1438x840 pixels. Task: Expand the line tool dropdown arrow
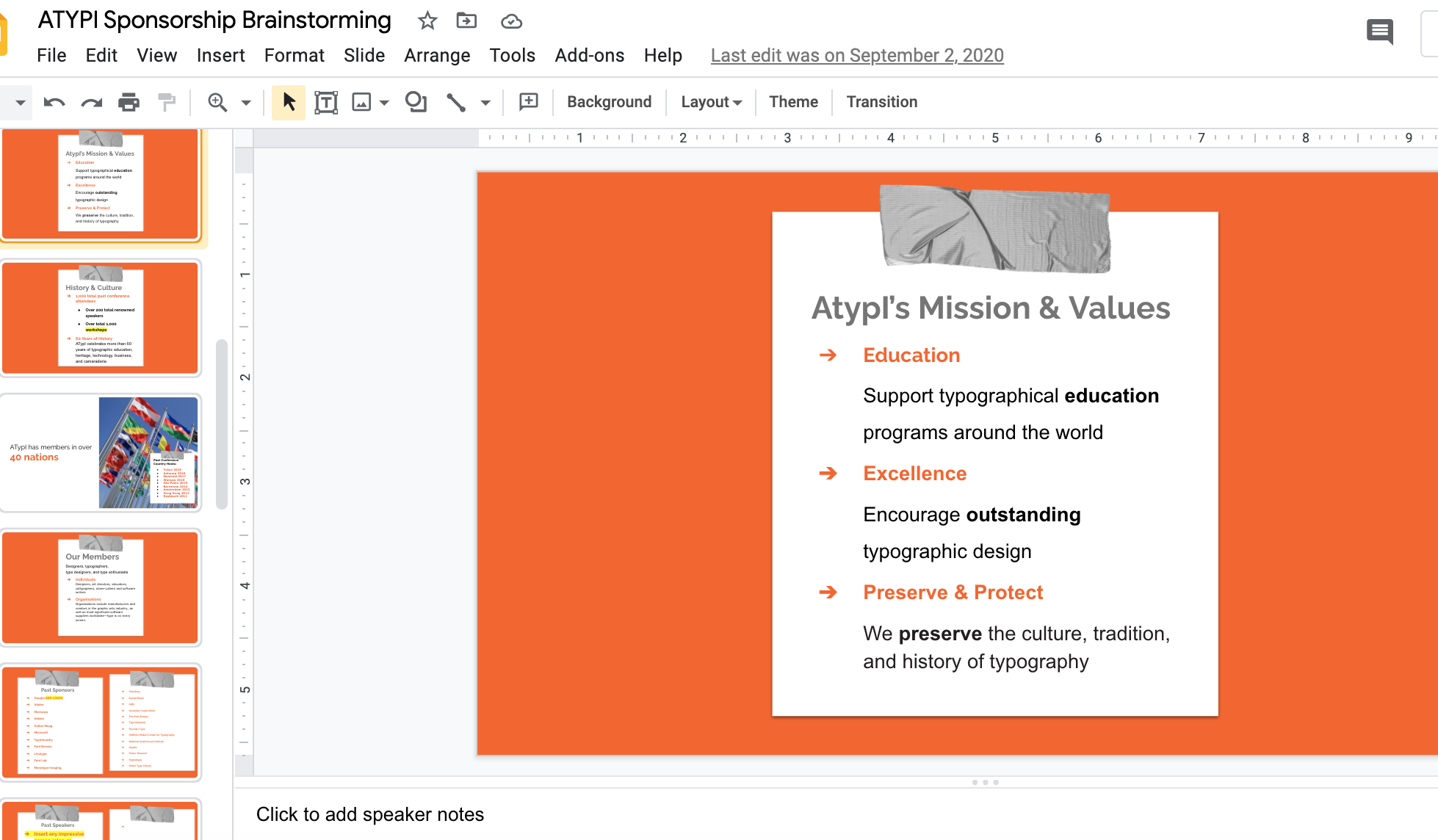click(485, 103)
